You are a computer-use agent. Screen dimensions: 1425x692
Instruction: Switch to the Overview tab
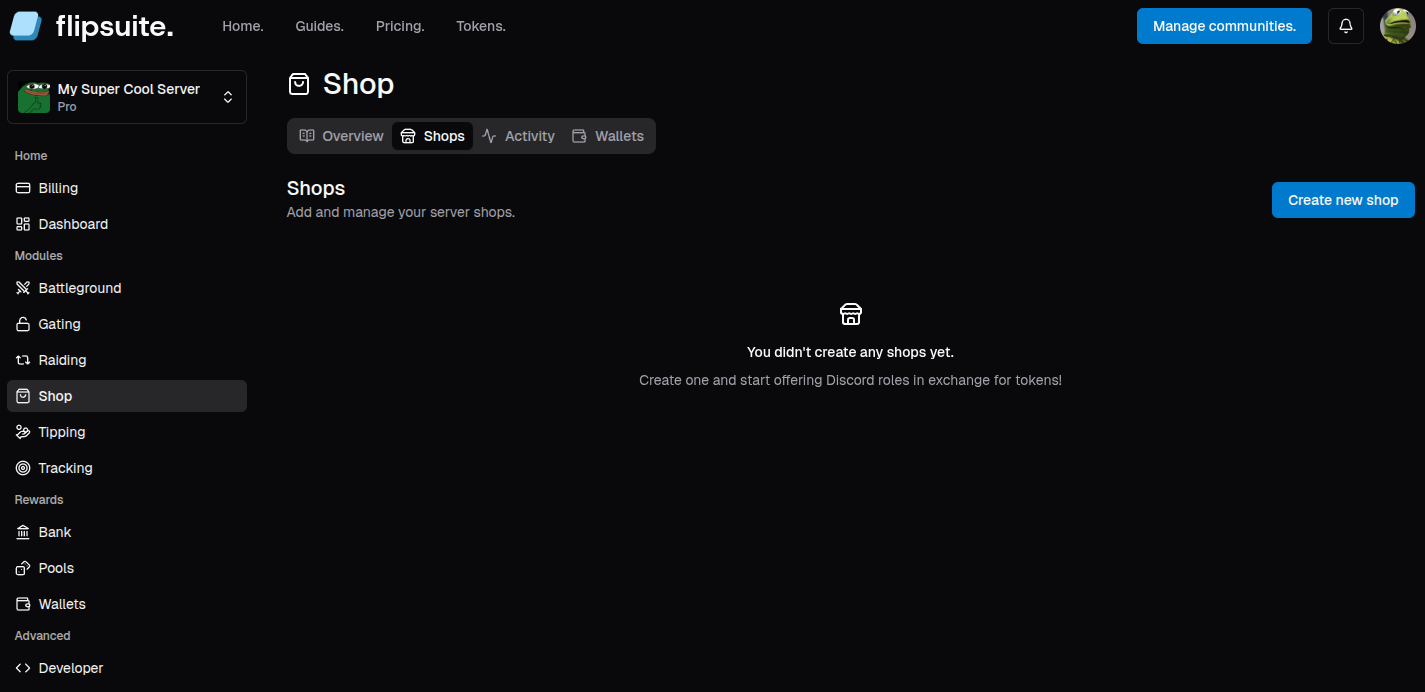coord(341,136)
